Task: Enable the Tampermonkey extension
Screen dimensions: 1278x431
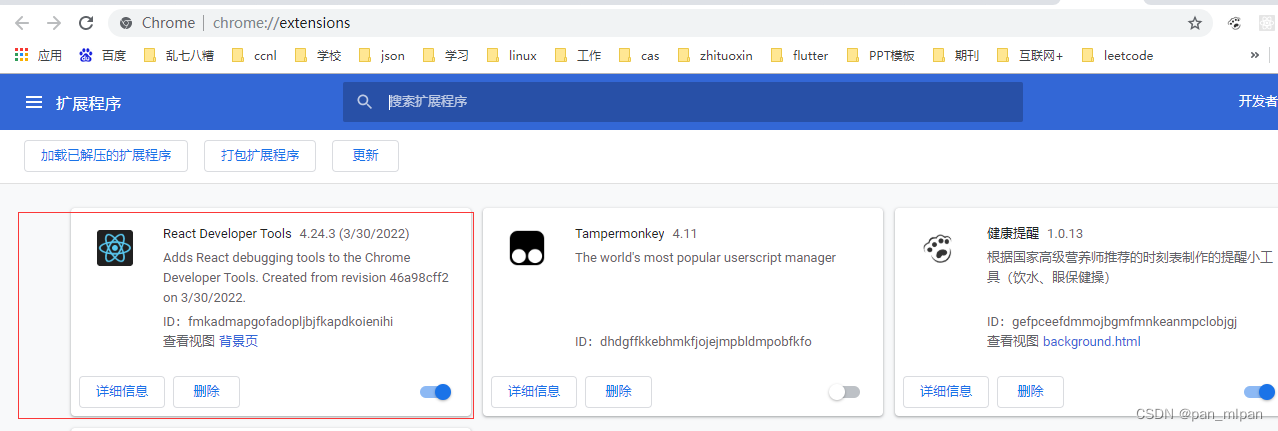Action: [x=844, y=392]
